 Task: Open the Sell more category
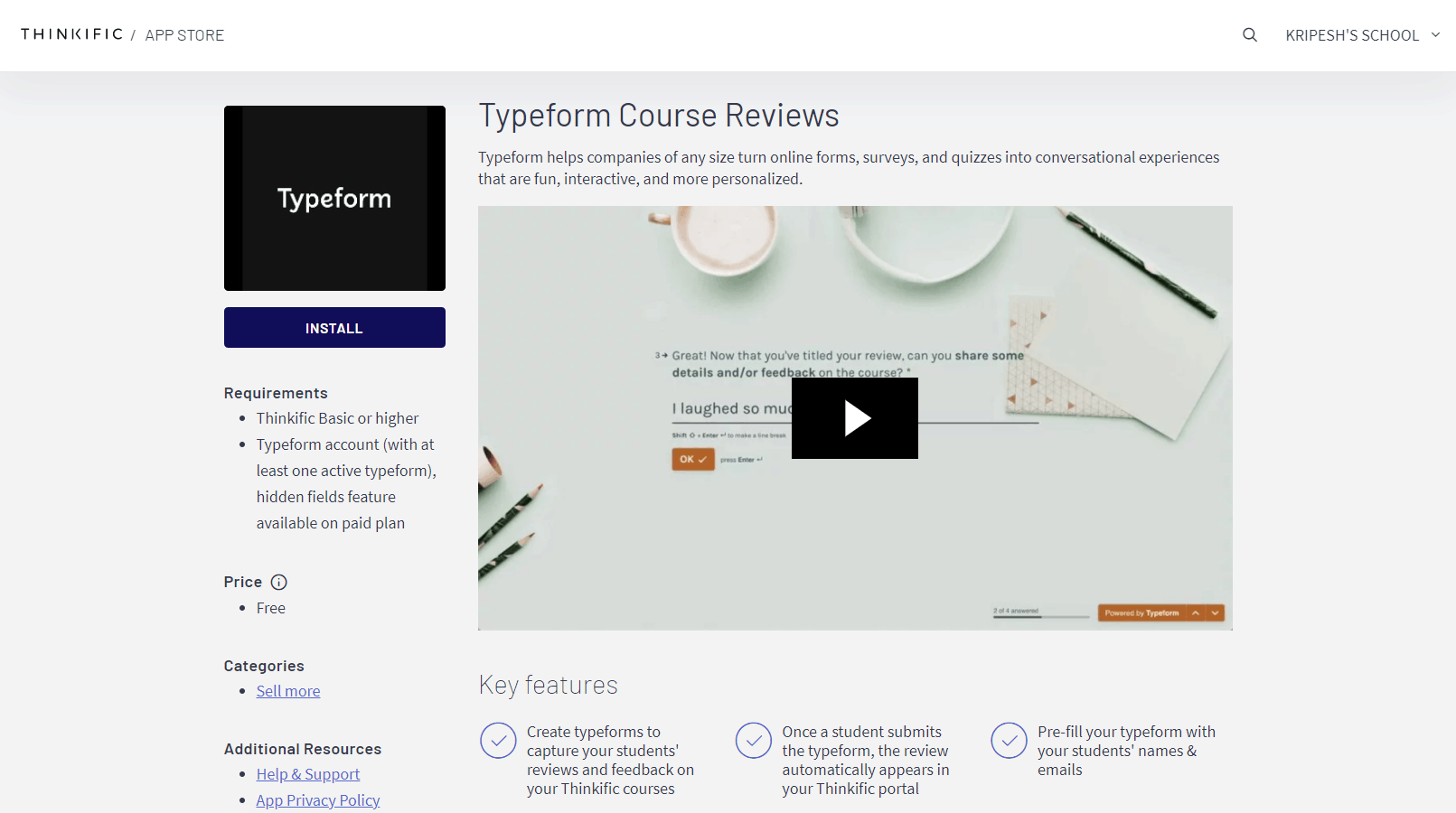288,691
